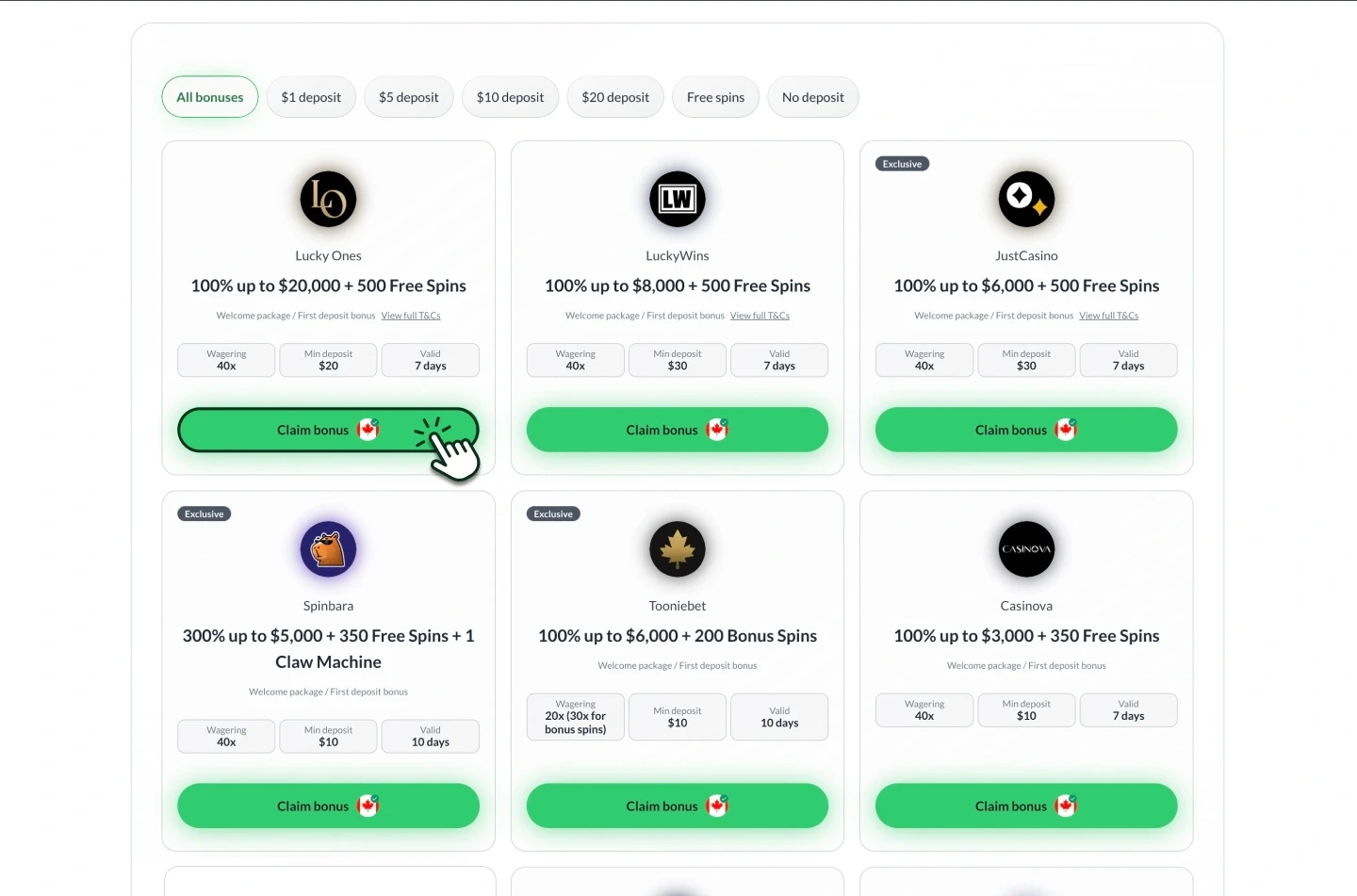Claim the LuckyWins bonus
Screen dimensions: 1357x896
coord(662,430)
